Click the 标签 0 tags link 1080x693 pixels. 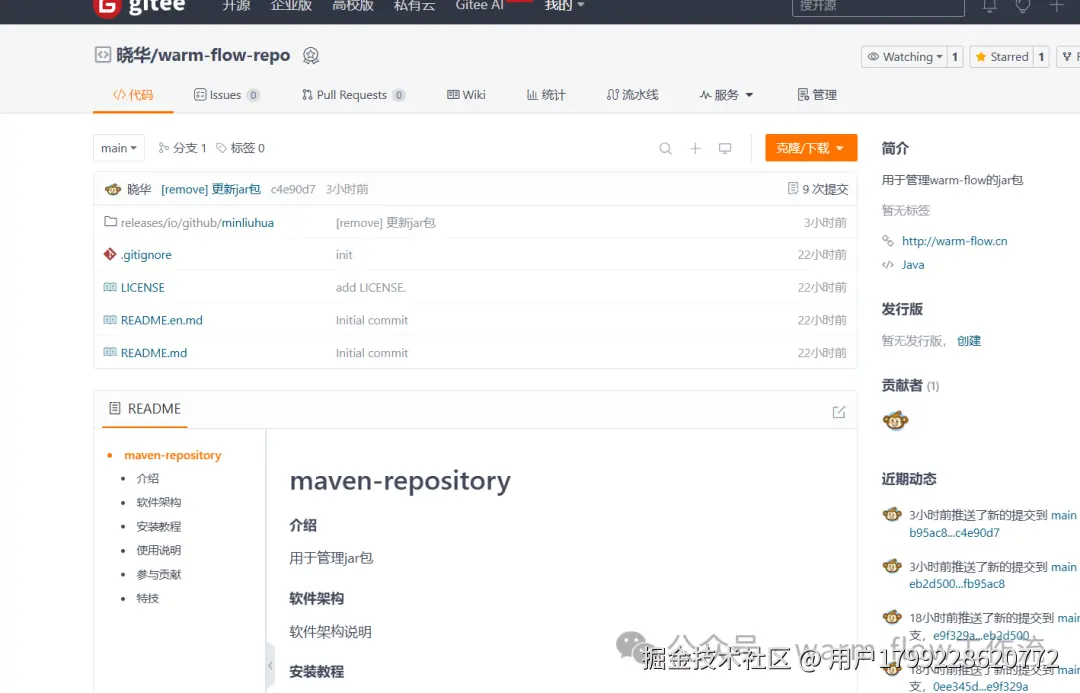(x=240, y=148)
